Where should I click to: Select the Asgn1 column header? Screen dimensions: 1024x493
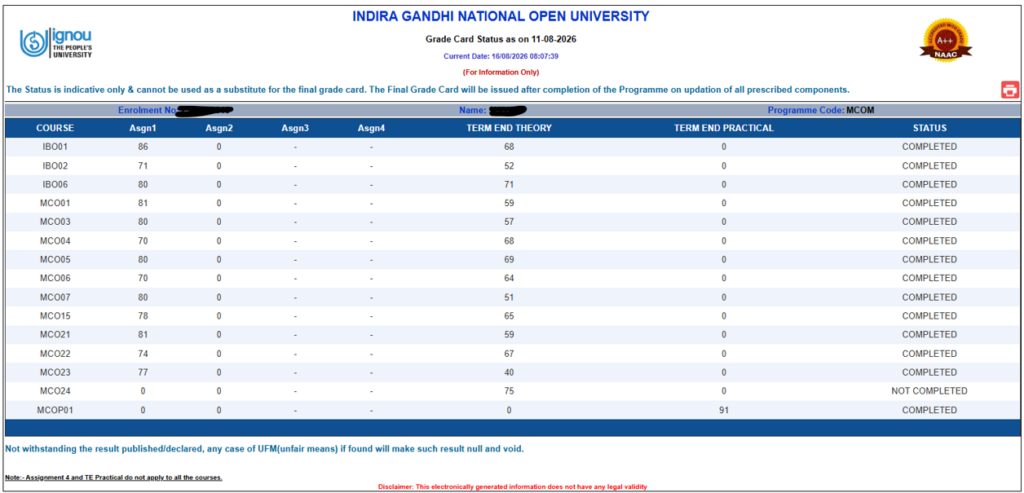tap(143, 128)
